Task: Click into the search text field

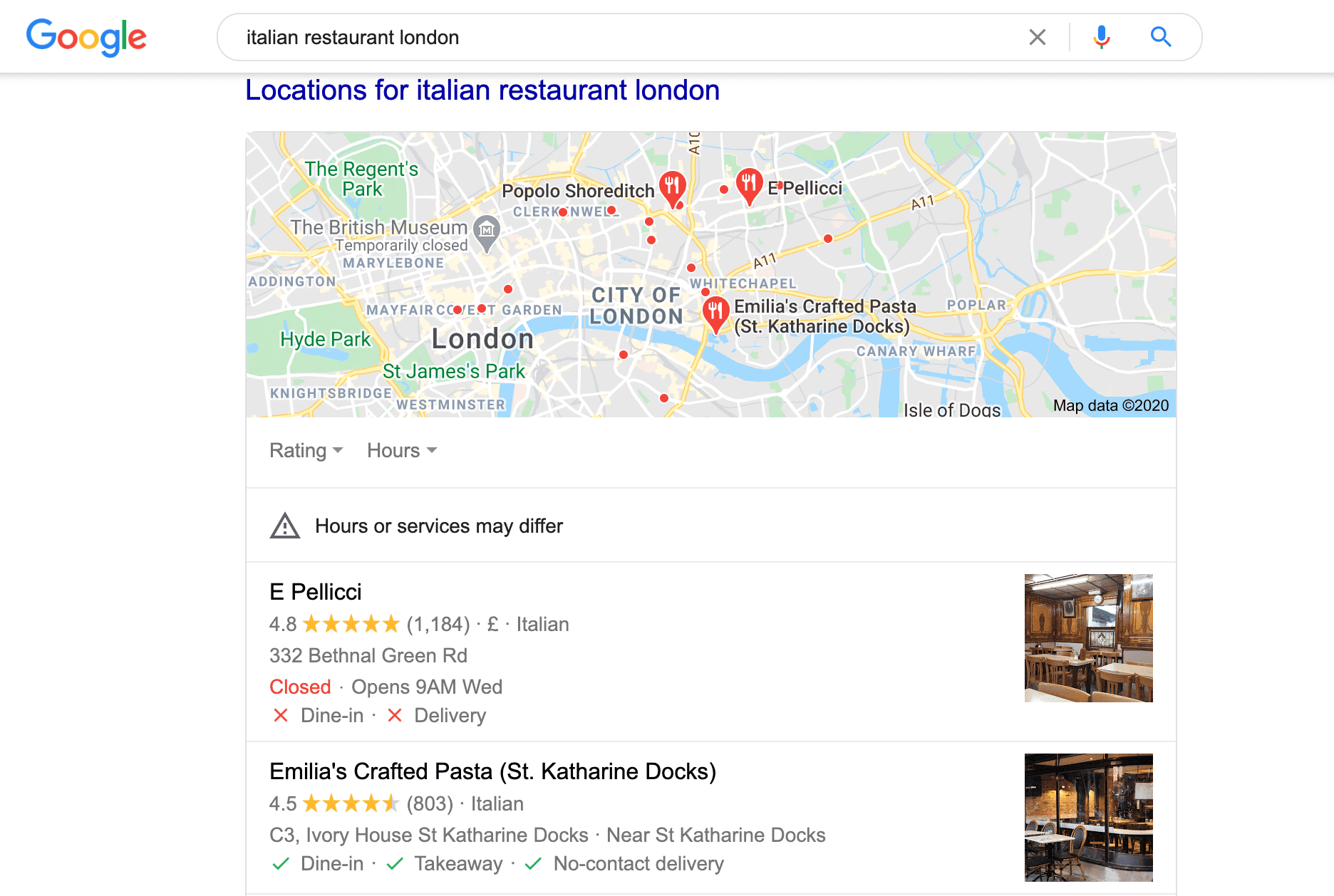Action: click(x=627, y=37)
